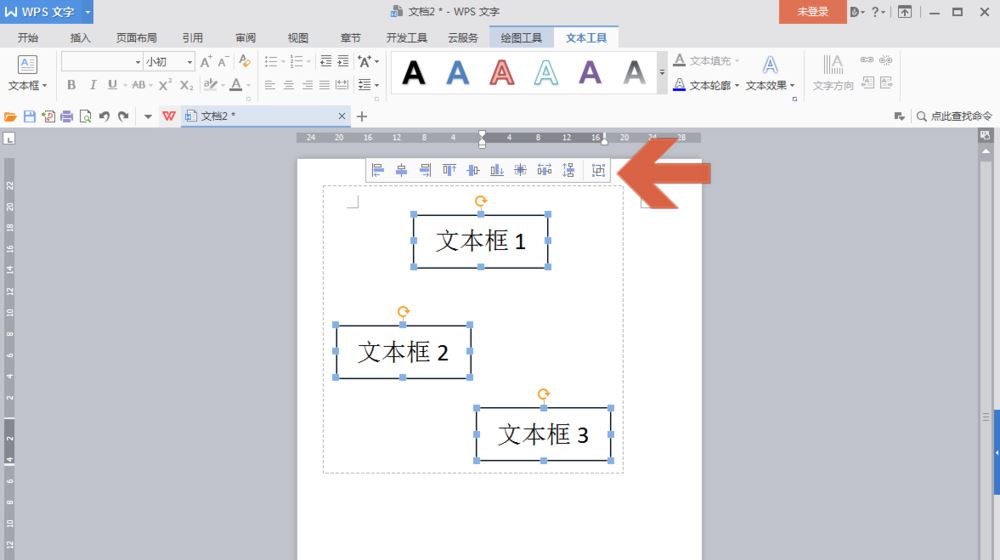Image resolution: width=1000 pixels, height=560 pixels.
Task: Click the Undo arrow icon
Action: 104,116
